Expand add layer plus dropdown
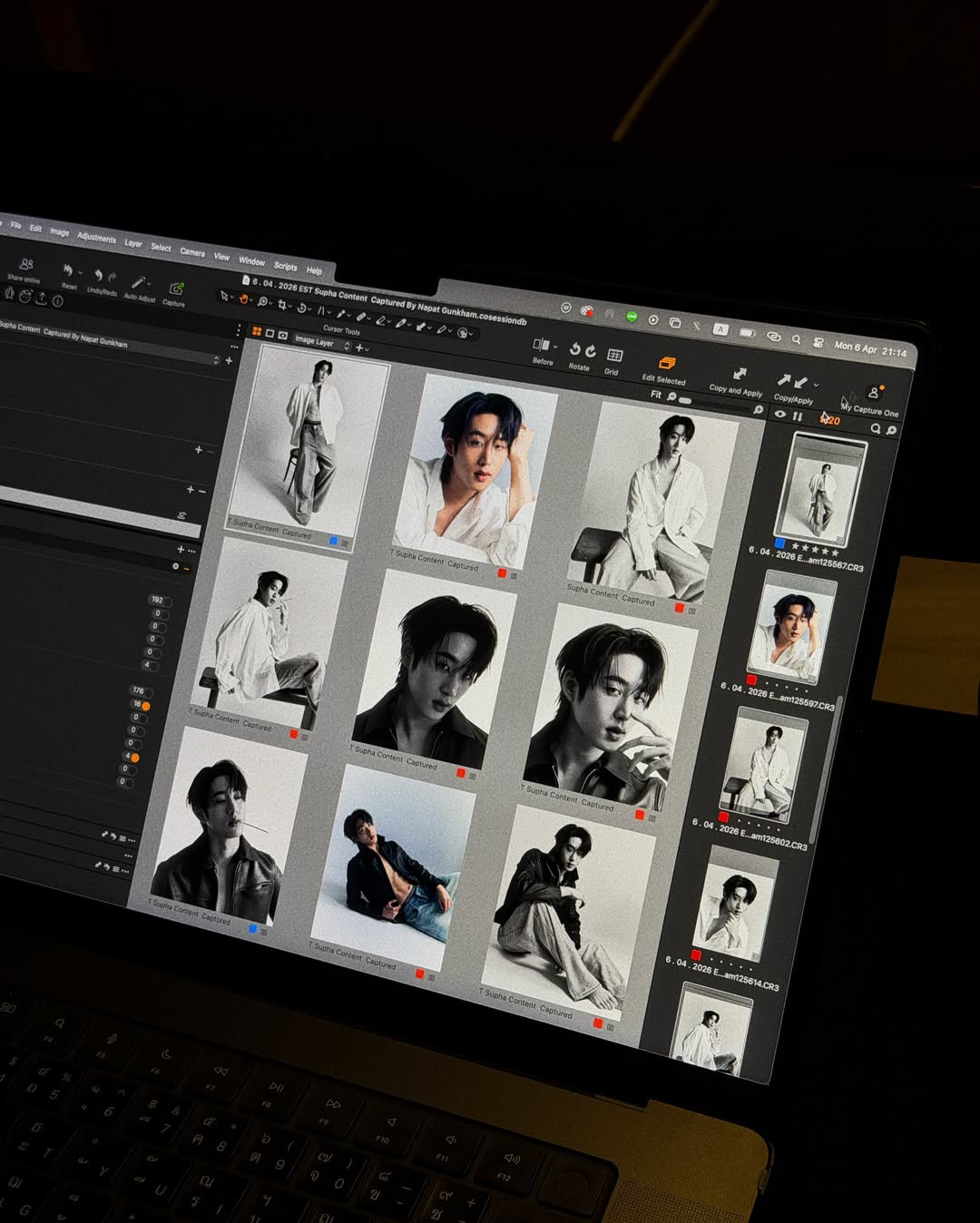This screenshot has width=980, height=1223. [x=361, y=348]
